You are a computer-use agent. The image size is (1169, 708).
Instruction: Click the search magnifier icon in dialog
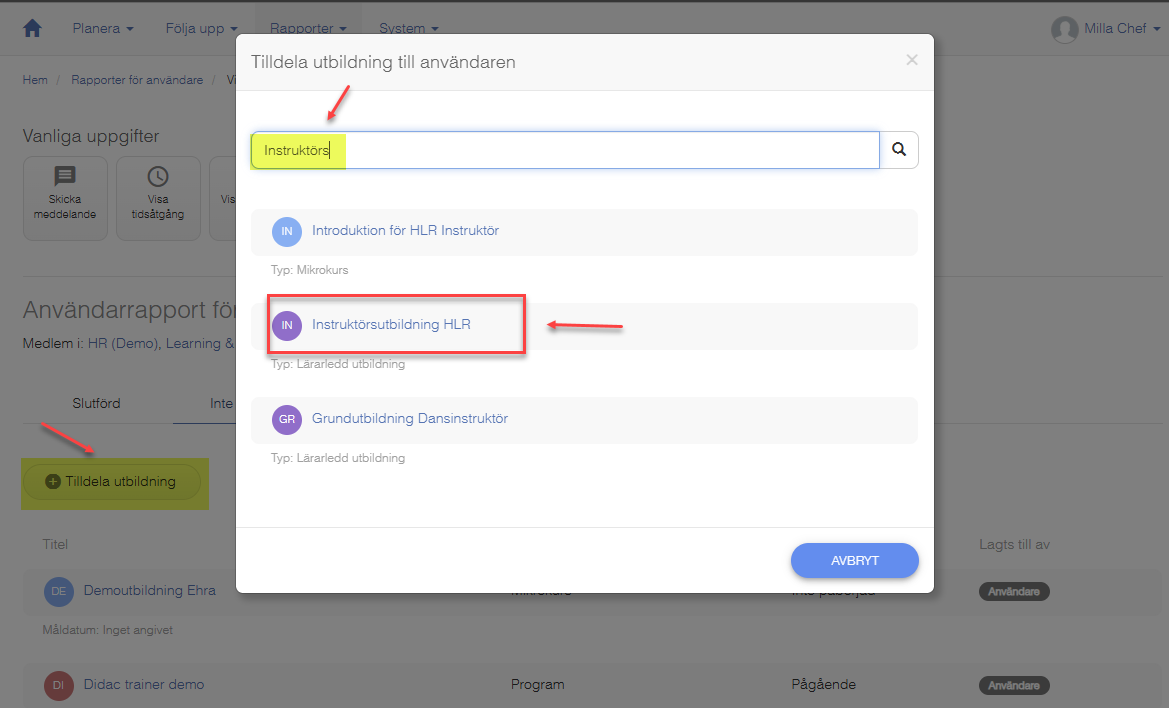[x=899, y=150]
